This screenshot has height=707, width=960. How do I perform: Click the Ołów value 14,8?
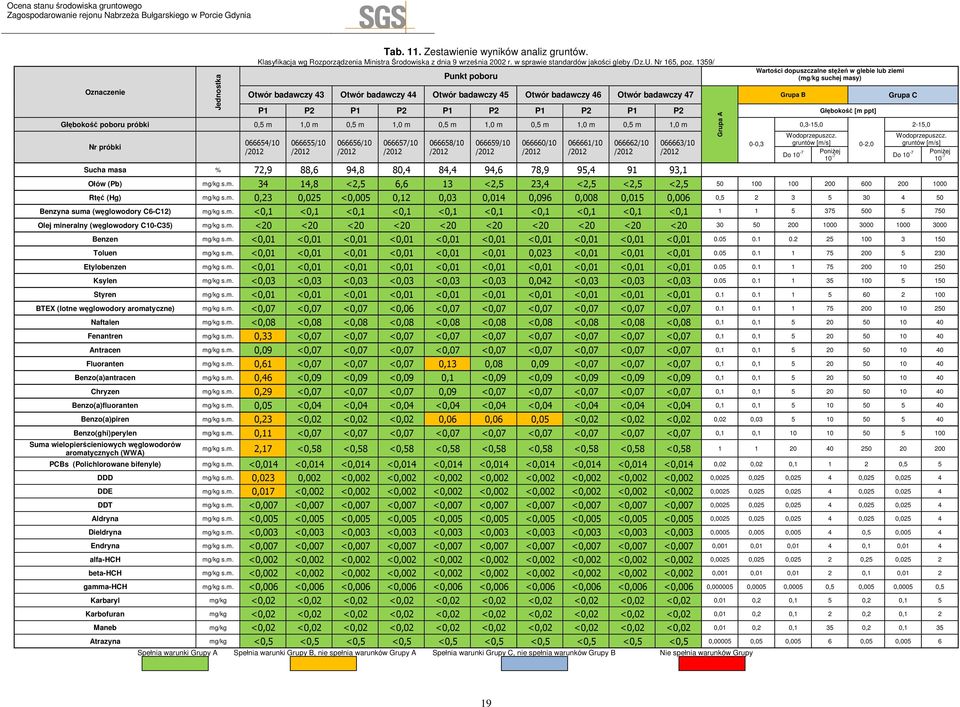tap(309, 184)
